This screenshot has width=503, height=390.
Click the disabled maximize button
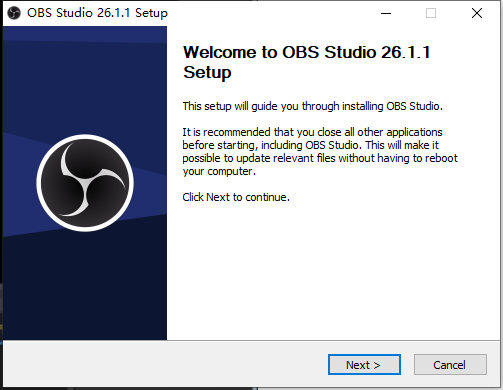point(431,13)
